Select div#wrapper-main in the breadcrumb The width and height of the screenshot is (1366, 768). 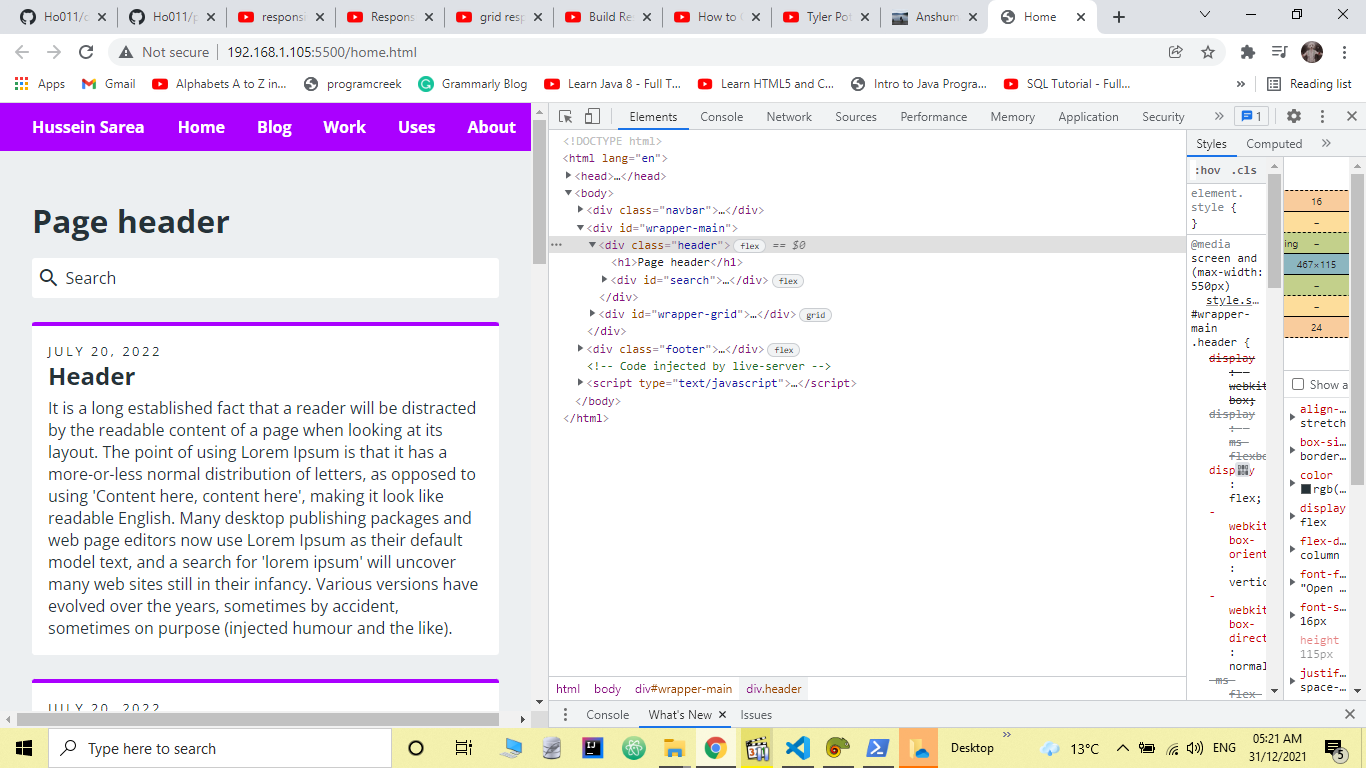(x=683, y=689)
